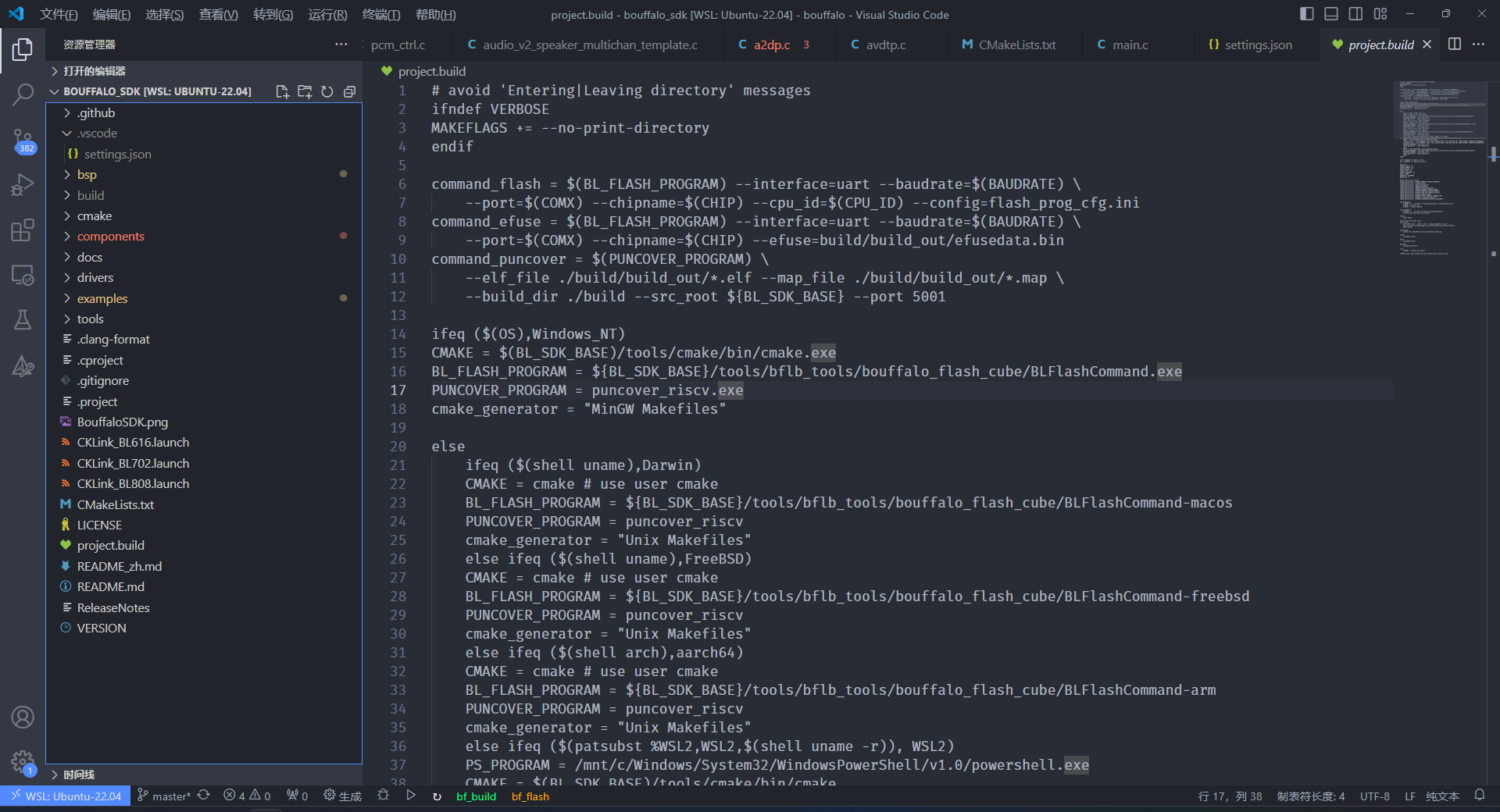Change language mode from 纯文本
Viewport: 1500px width, 812px height.
tap(1442, 796)
